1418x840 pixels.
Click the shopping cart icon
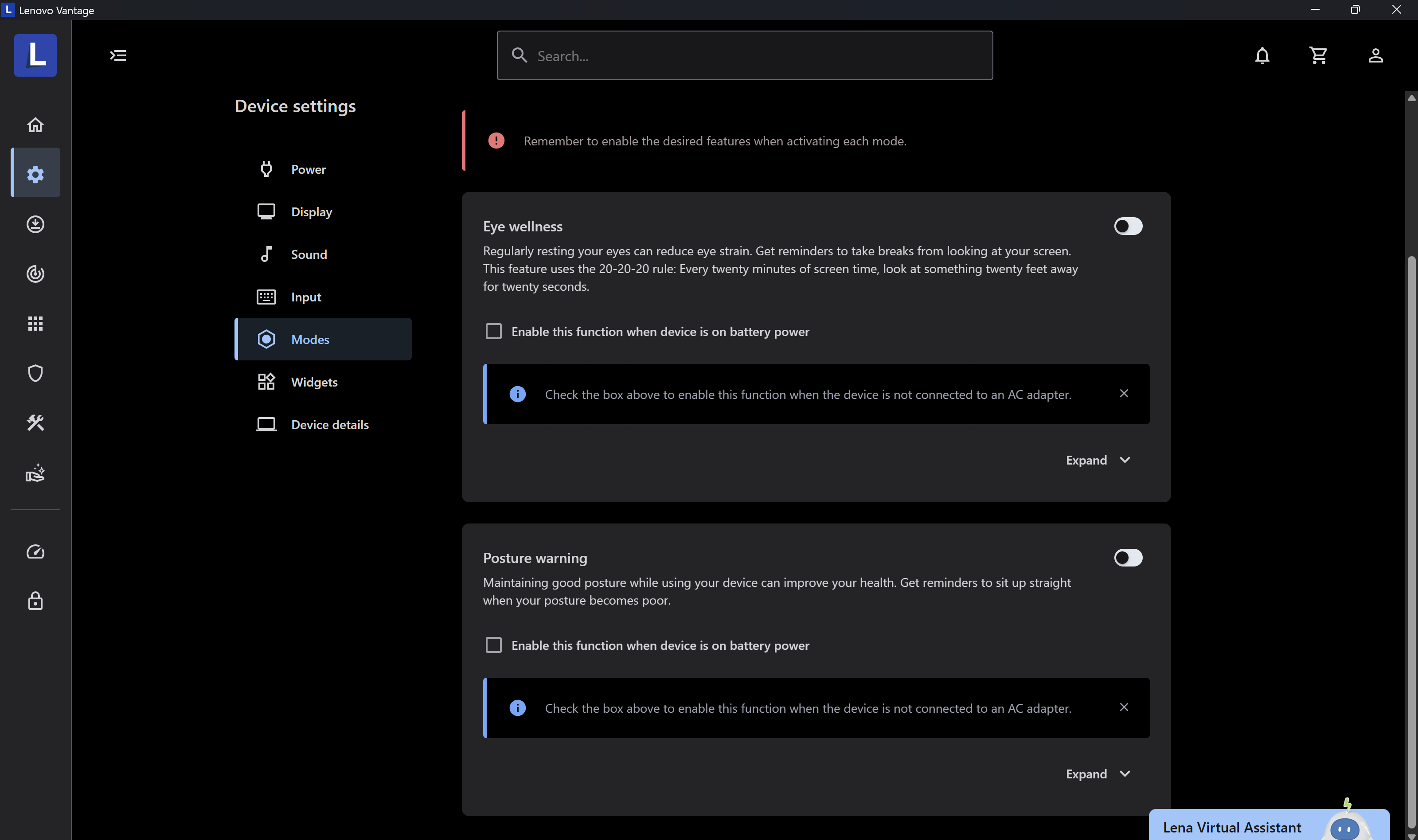[1318, 55]
